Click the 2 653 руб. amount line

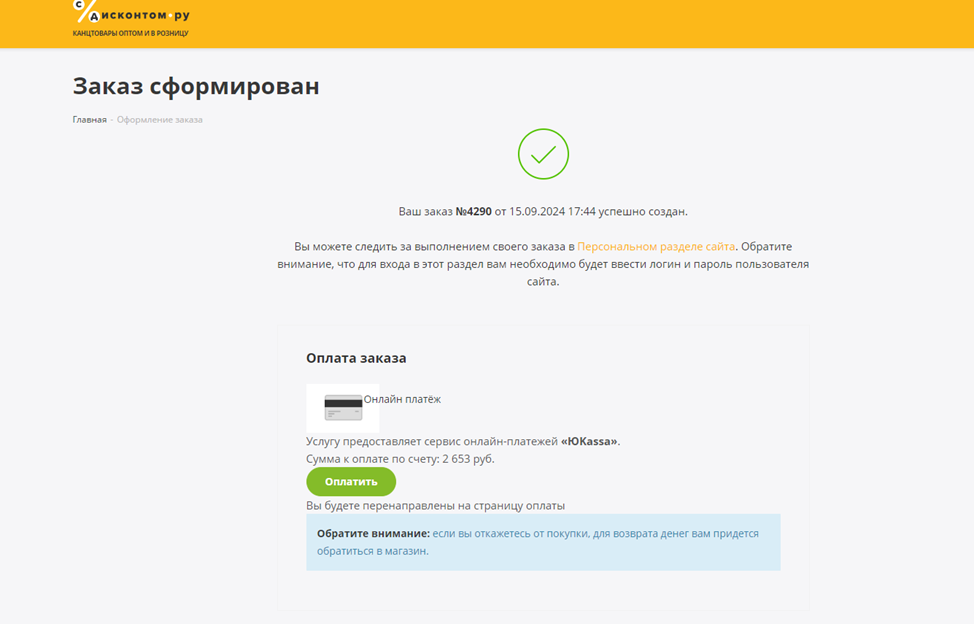(x=400, y=459)
